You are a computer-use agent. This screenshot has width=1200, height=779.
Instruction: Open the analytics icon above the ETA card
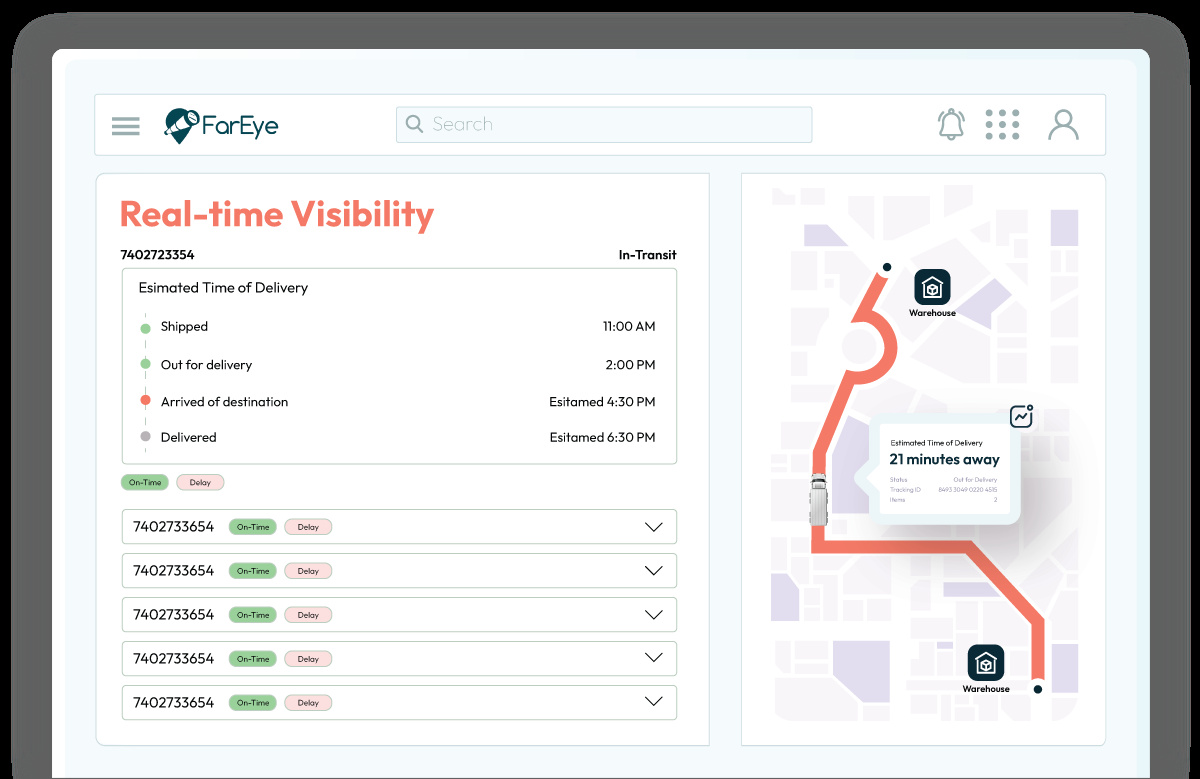point(1020,415)
